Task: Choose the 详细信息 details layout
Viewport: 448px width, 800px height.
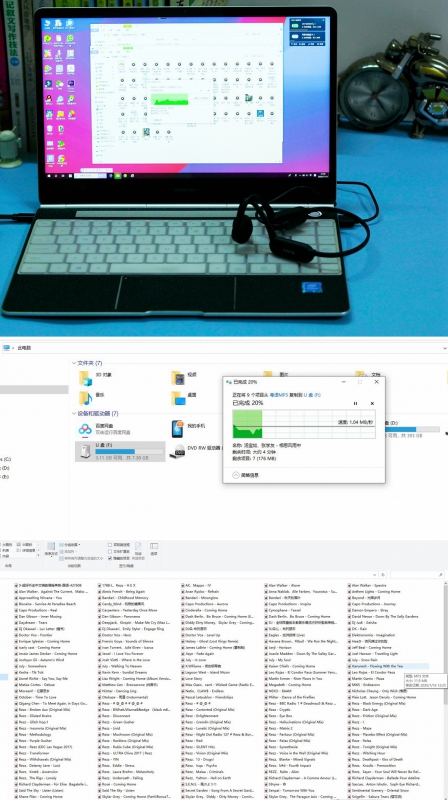Action: tap(26, 551)
